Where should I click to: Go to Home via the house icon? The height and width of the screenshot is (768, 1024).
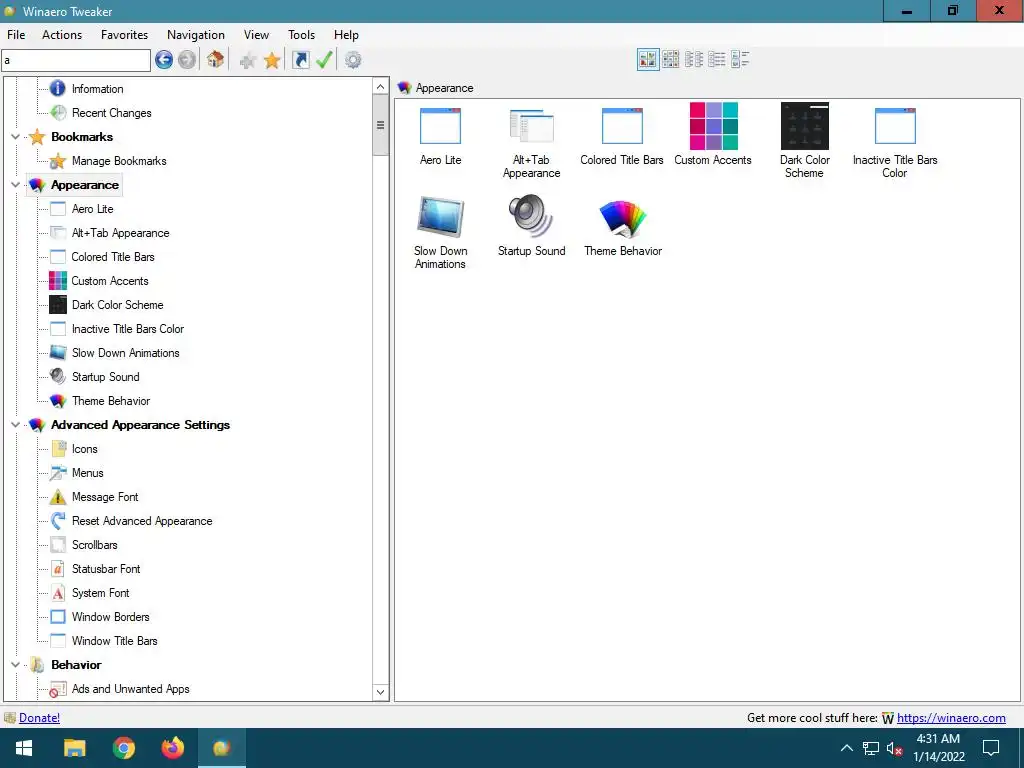pos(216,60)
